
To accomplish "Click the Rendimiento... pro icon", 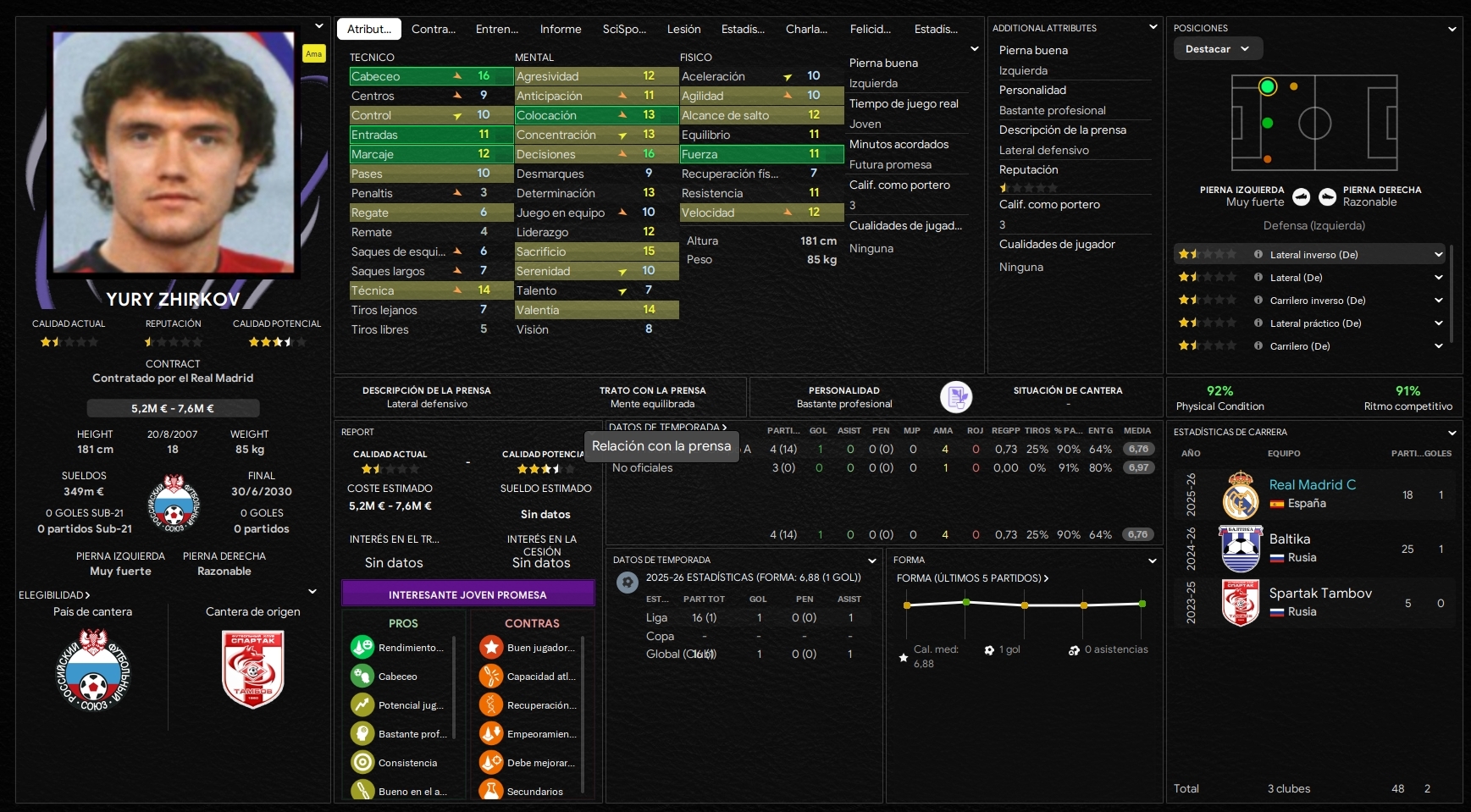I will 362,648.
